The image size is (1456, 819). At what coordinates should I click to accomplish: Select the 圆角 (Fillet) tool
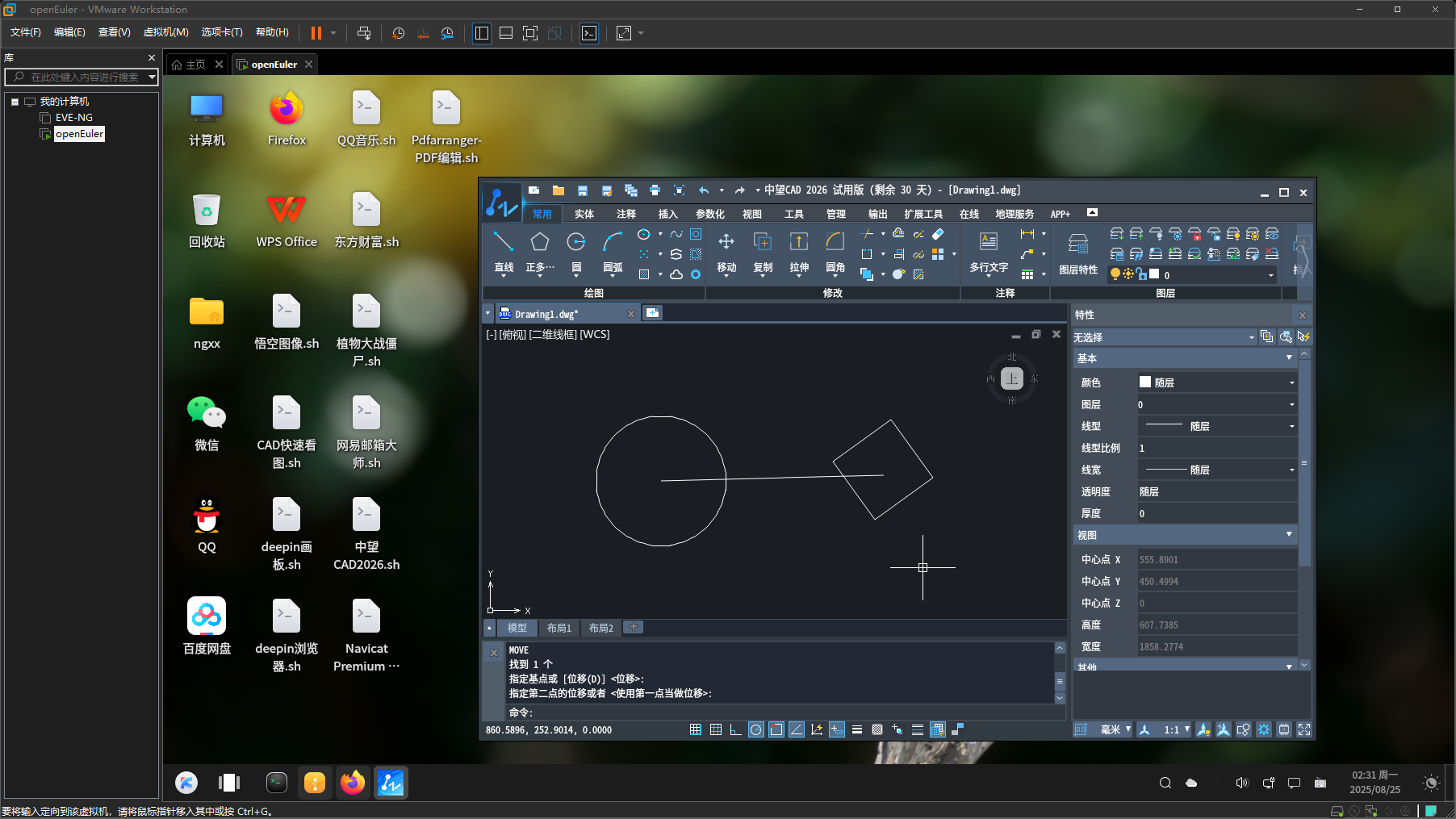point(835,251)
